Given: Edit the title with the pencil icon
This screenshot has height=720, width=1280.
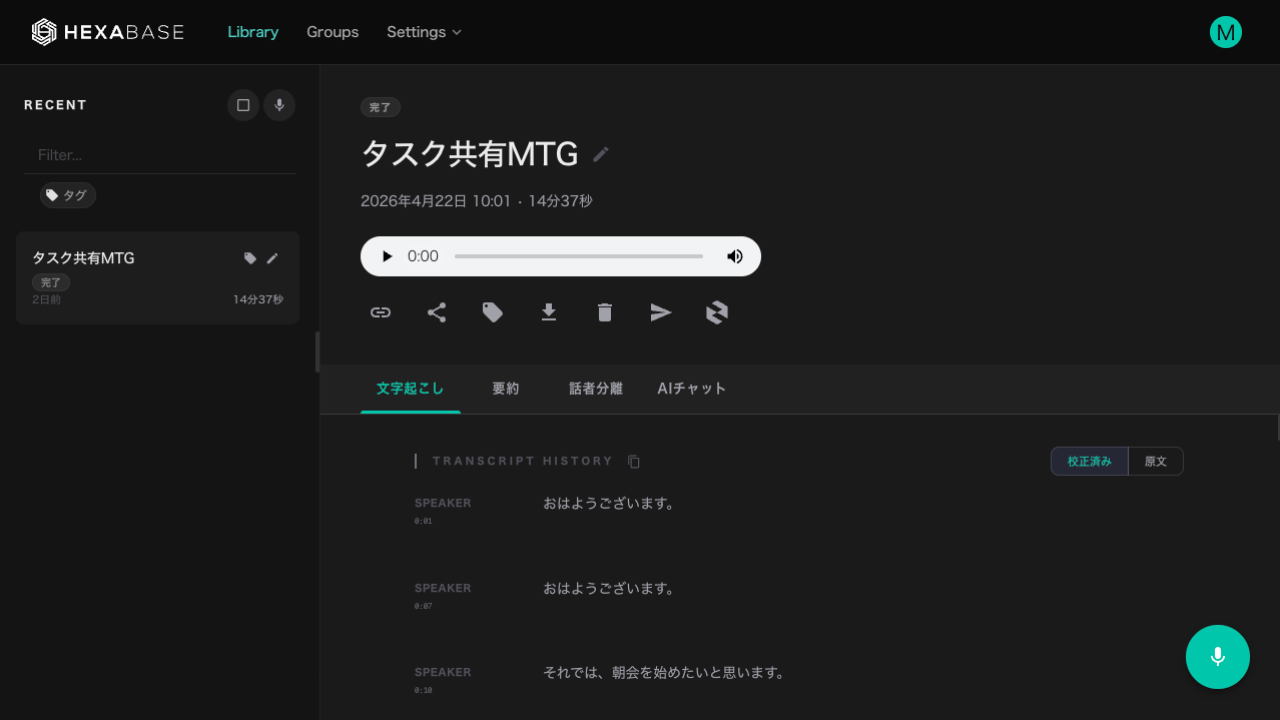Looking at the screenshot, I should pos(601,154).
